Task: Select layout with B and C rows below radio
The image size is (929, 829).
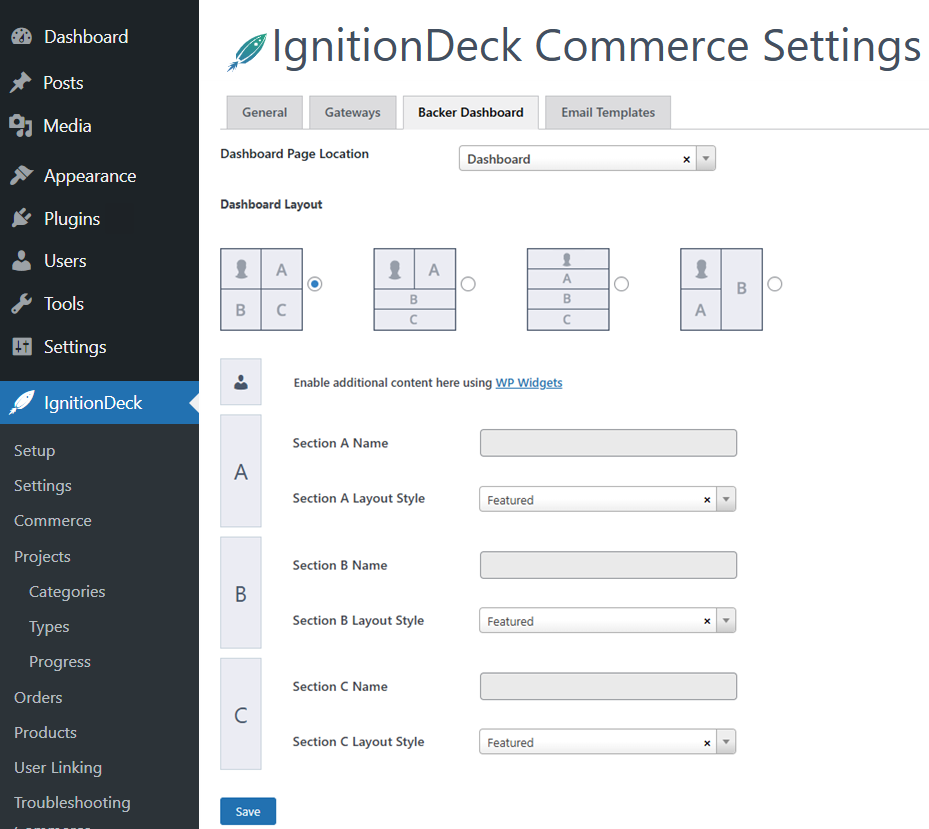Action: [x=468, y=284]
